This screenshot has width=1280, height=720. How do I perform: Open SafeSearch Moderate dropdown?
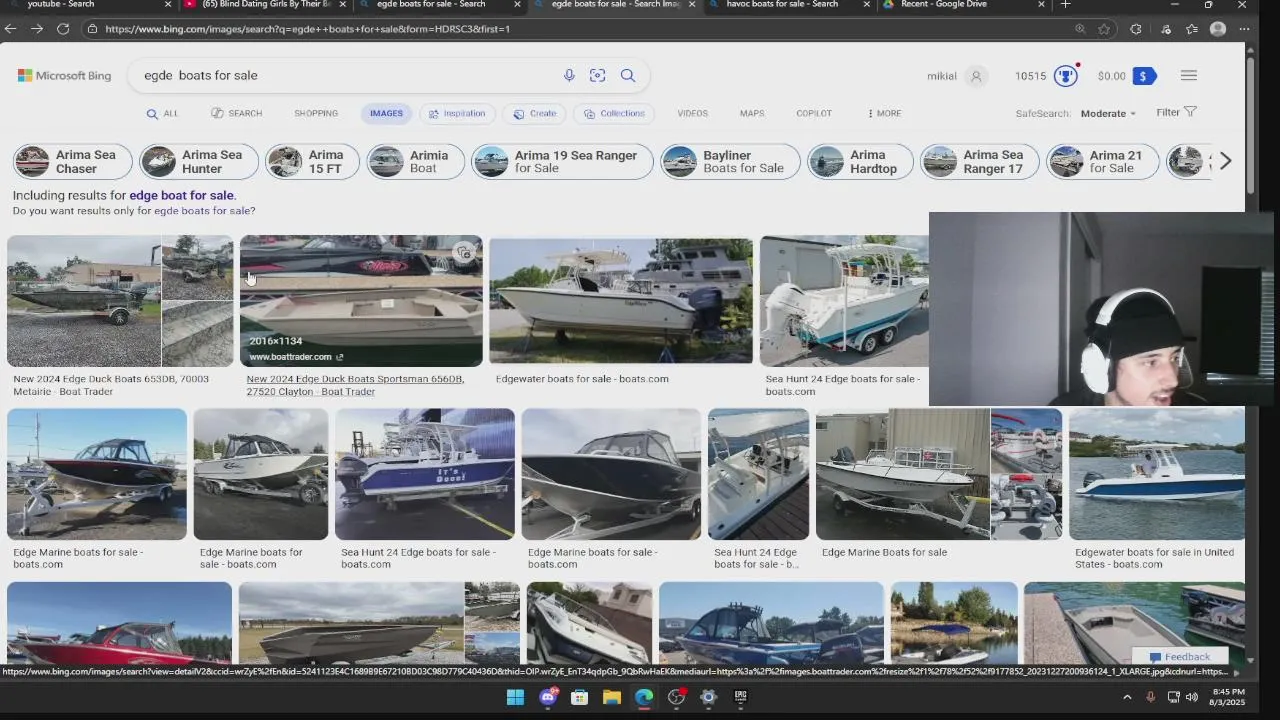tap(1108, 113)
